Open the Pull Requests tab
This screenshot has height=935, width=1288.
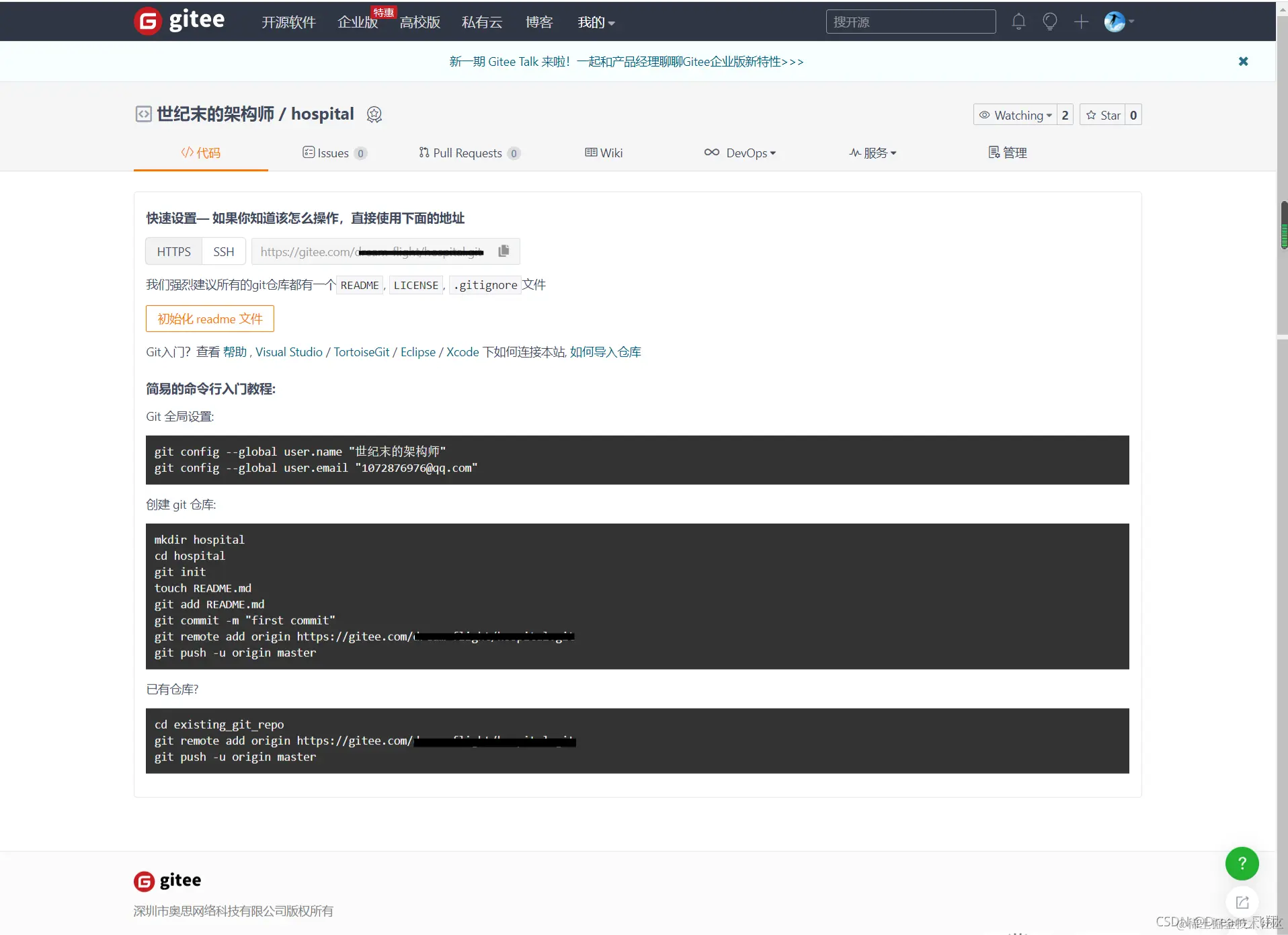[x=469, y=153]
